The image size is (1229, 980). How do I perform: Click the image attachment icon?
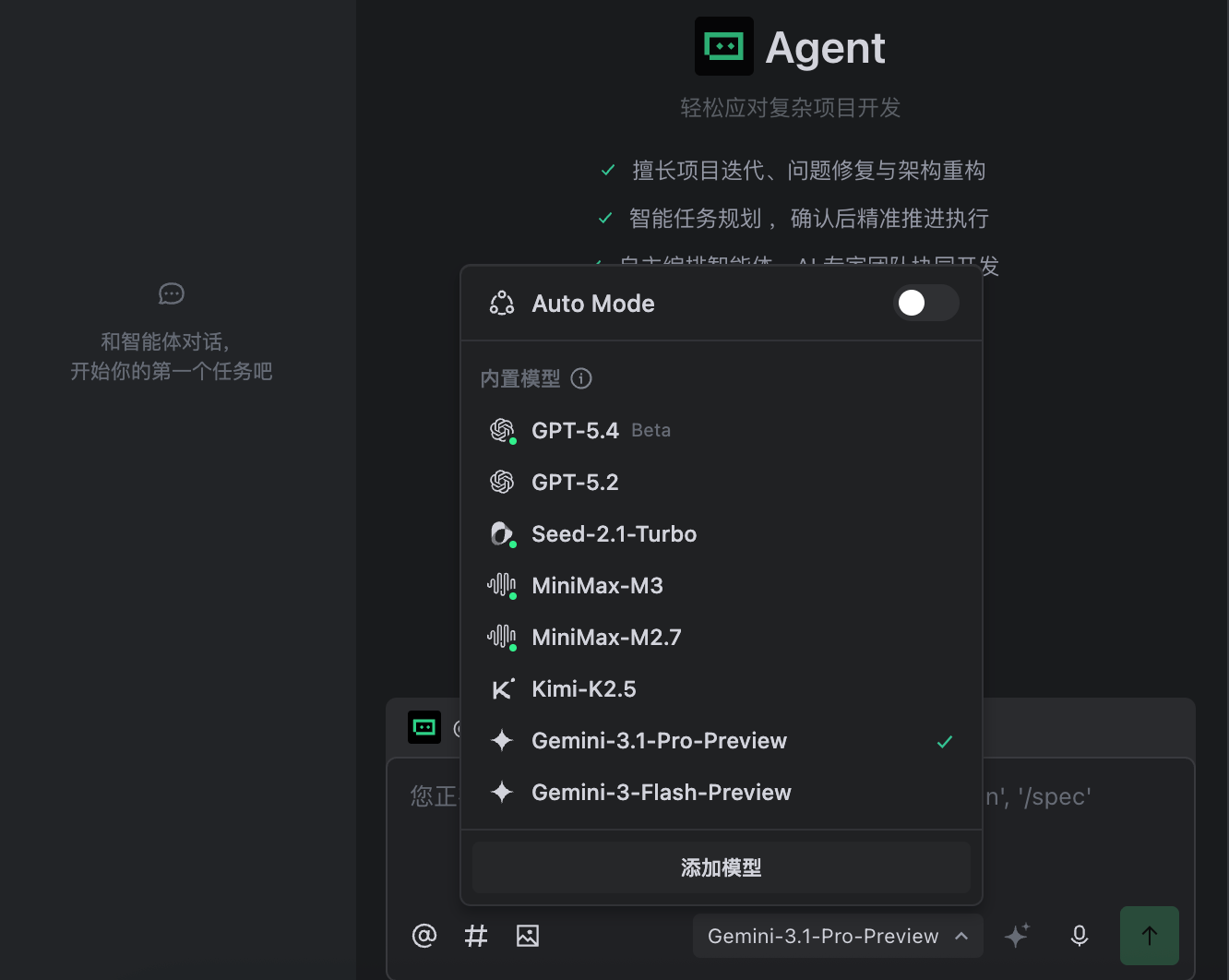(528, 936)
